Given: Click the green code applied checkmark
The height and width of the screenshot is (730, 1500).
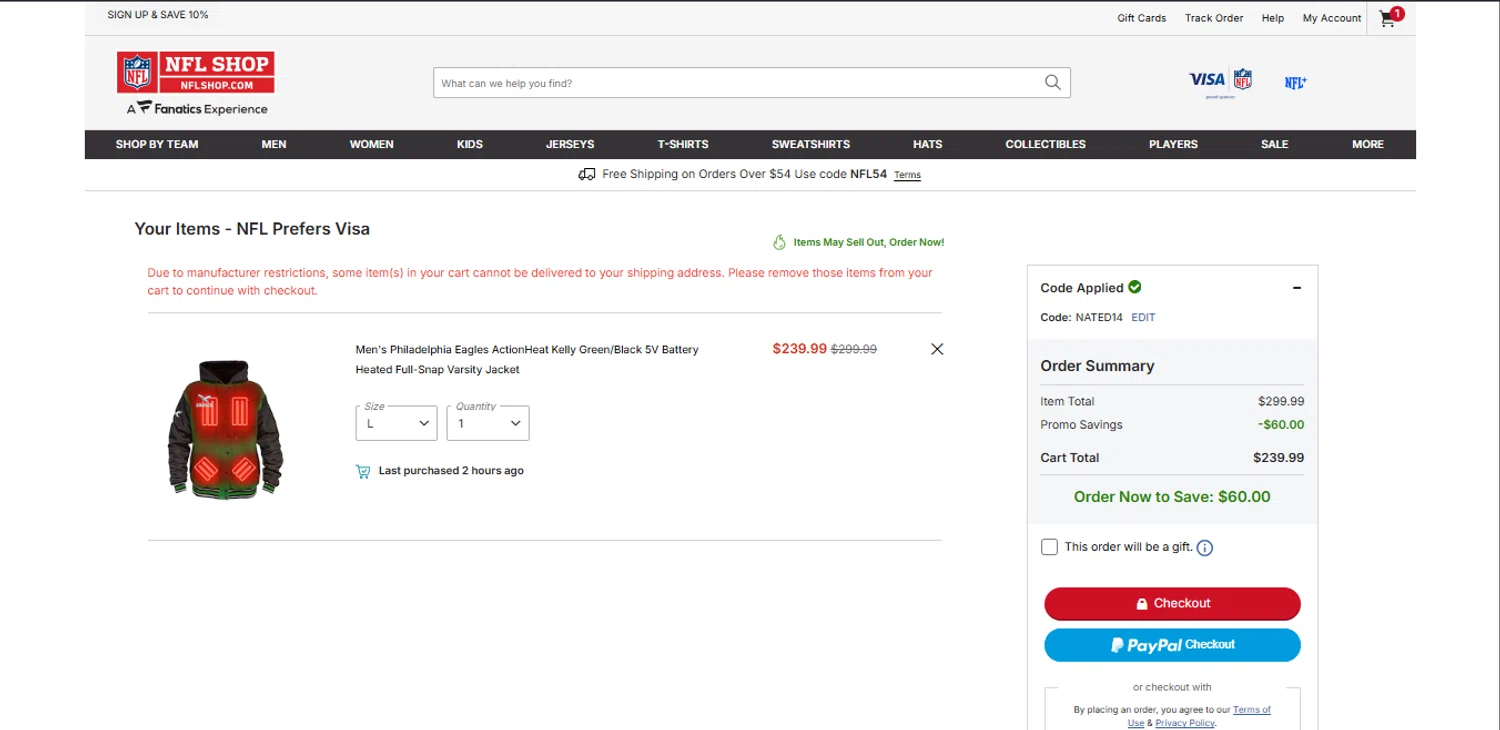Looking at the screenshot, I should pyautogui.click(x=1135, y=287).
